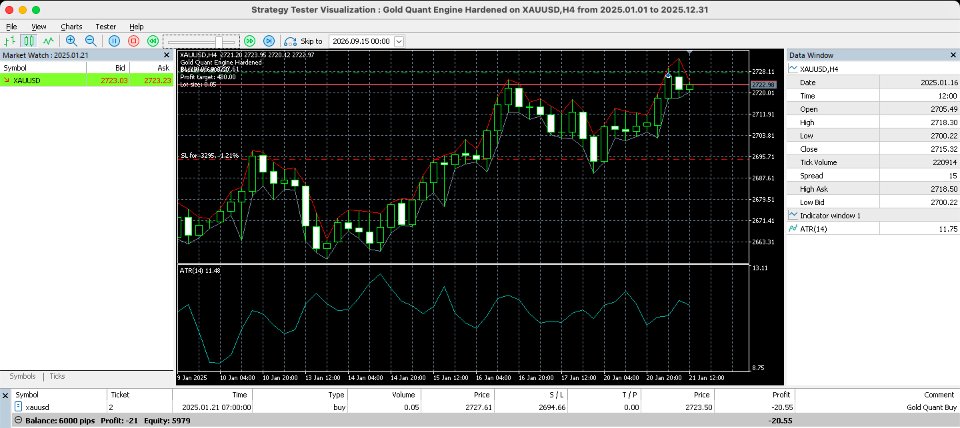Click the Skip to button
Image resolution: width=960 pixels, height=428 pixels.
coord(304,41)
